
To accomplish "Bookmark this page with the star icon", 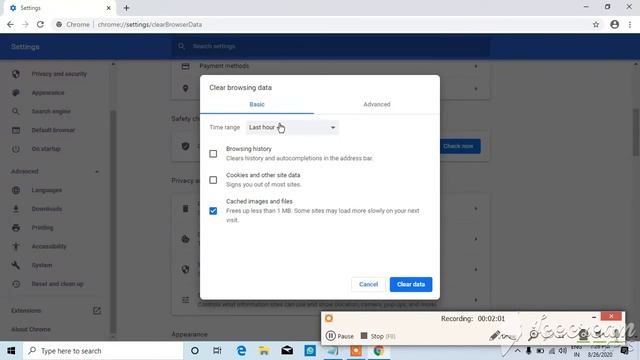I will [x=596, y=24].
